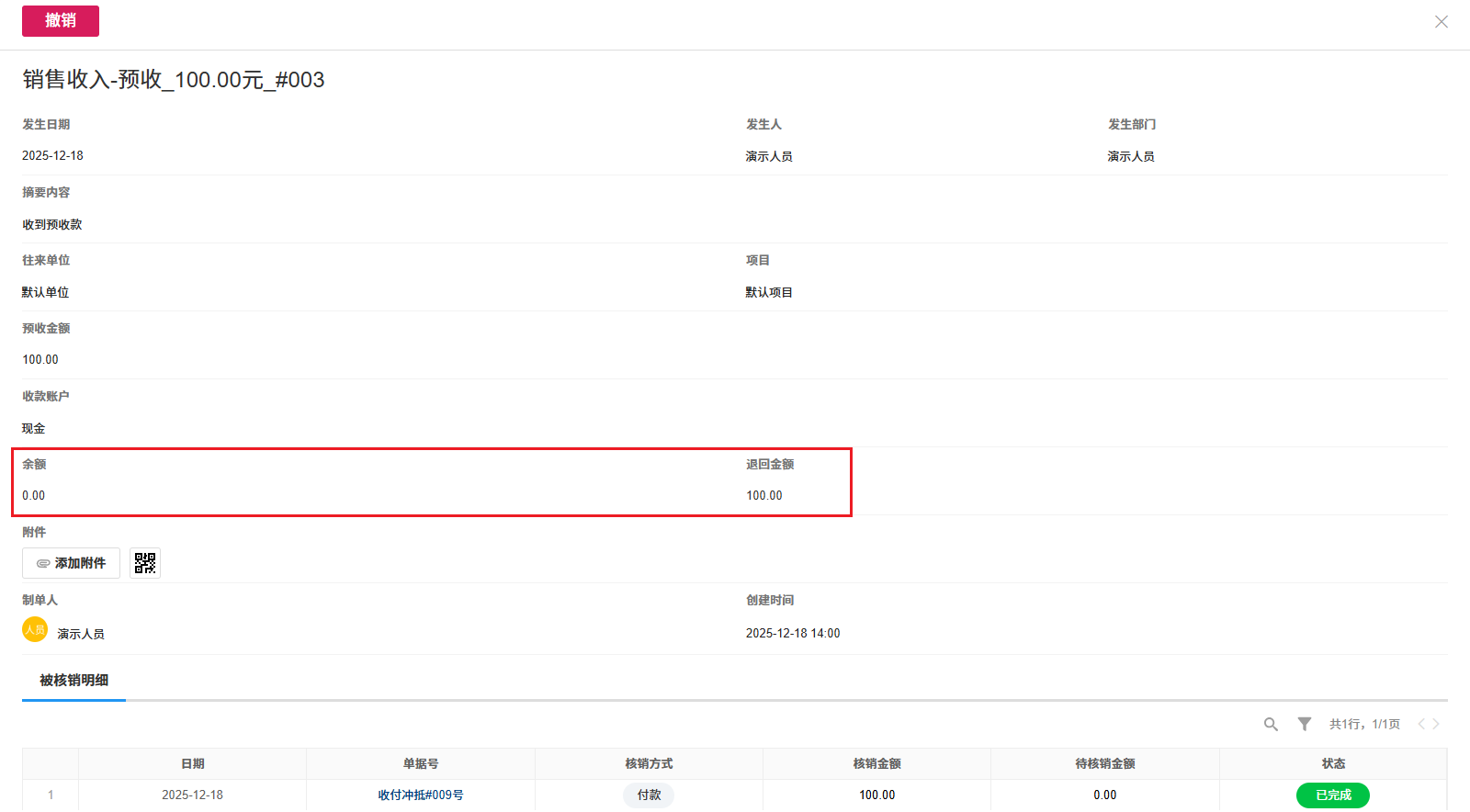Viewport: 1470px width, 812px height.
Task: Open the QR code icon beside attachments
Action: (x=145, y=563)
